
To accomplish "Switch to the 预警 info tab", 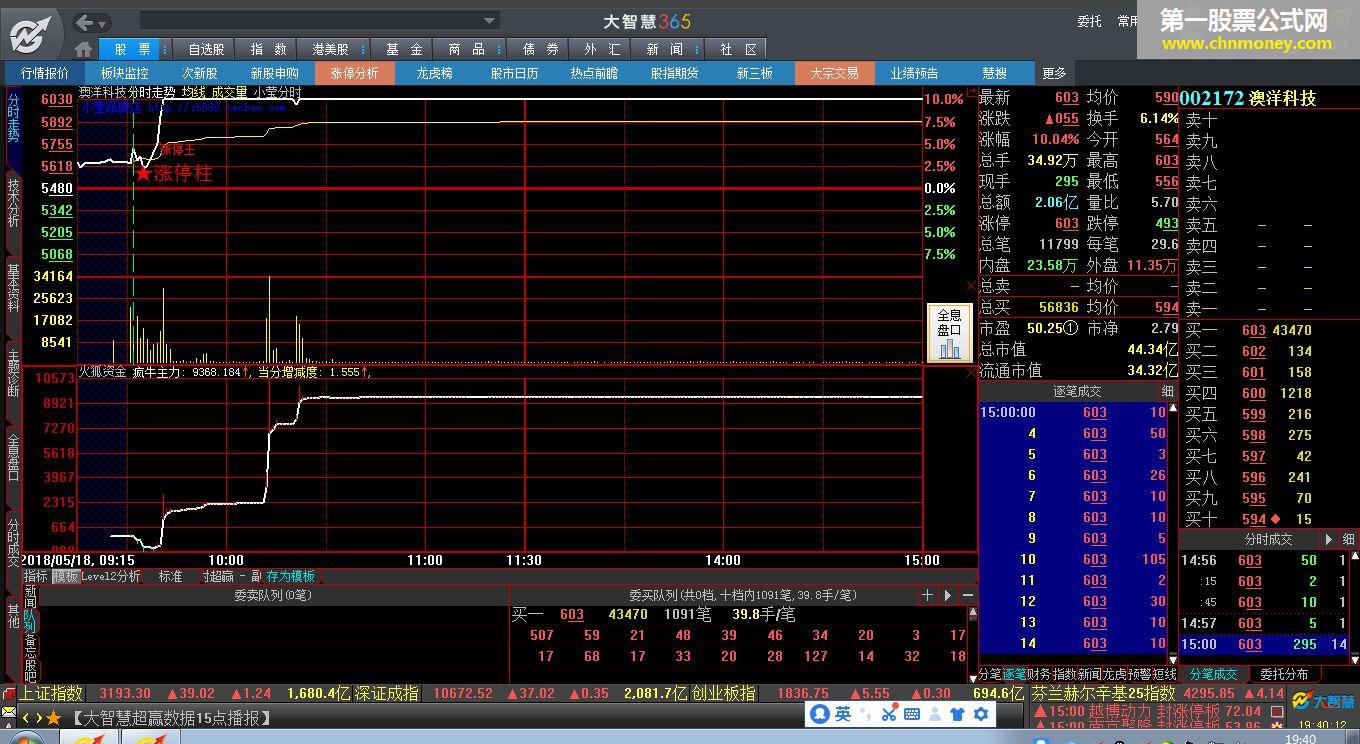I will pos(1139,675).
